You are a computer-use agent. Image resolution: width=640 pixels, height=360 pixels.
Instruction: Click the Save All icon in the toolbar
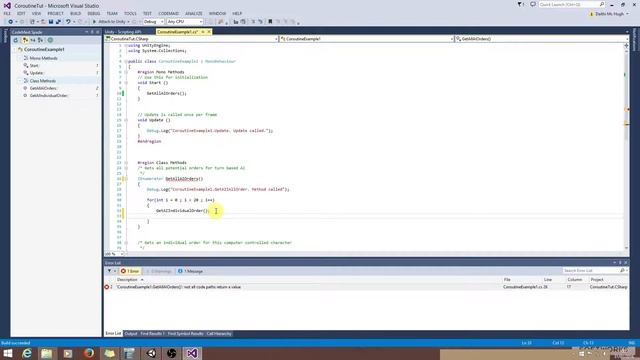tap(58, 22)
